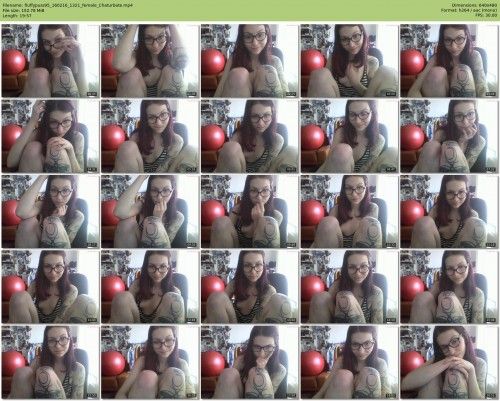Click the Format line in the header
The image size is (500, 401).
coord(469,10)
